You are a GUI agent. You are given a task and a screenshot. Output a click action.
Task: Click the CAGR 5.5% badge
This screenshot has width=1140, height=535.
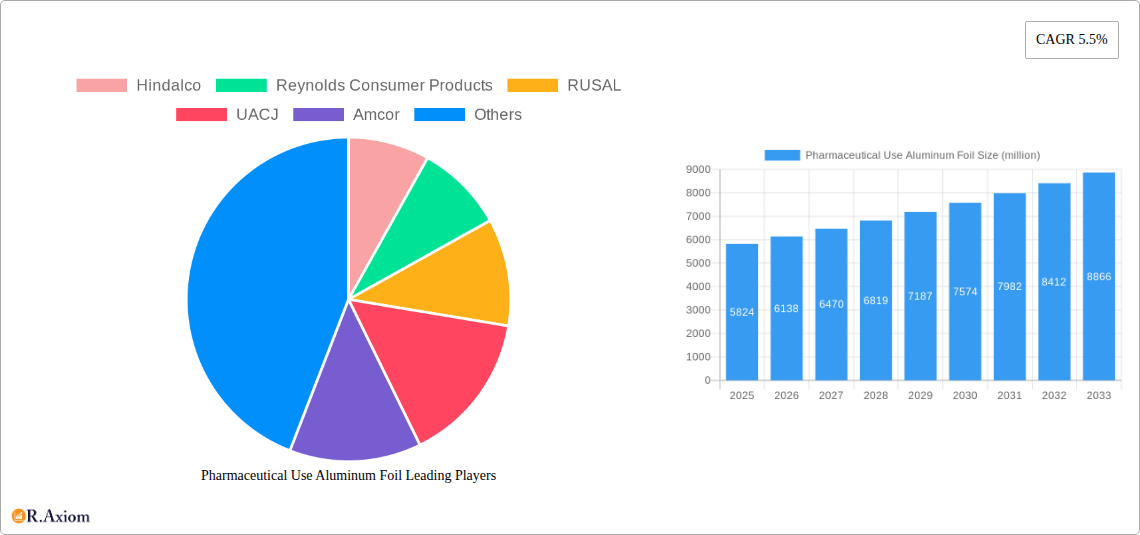[1071, 40]
